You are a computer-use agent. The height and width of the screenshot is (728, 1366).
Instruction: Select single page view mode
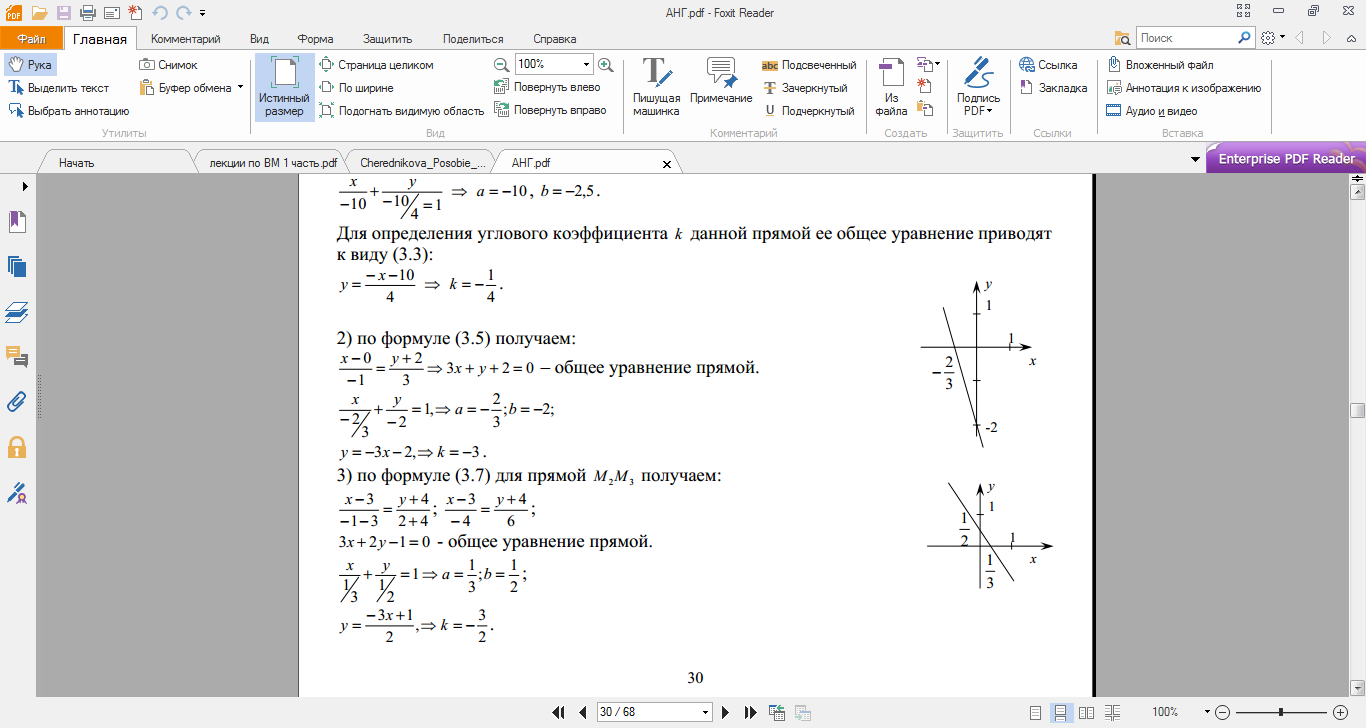[1035, 712]
